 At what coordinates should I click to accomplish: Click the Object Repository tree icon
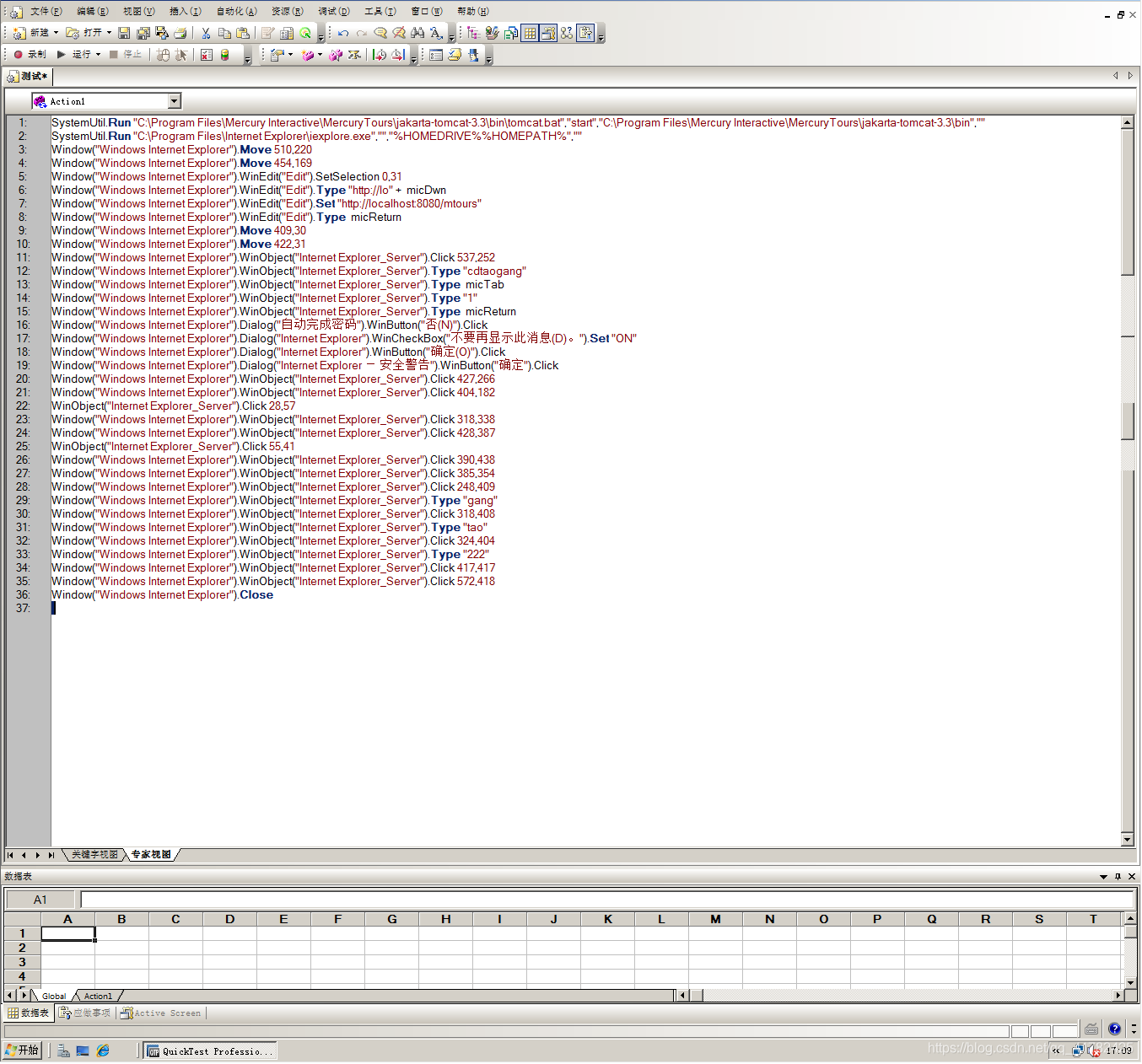pos(473,33)
